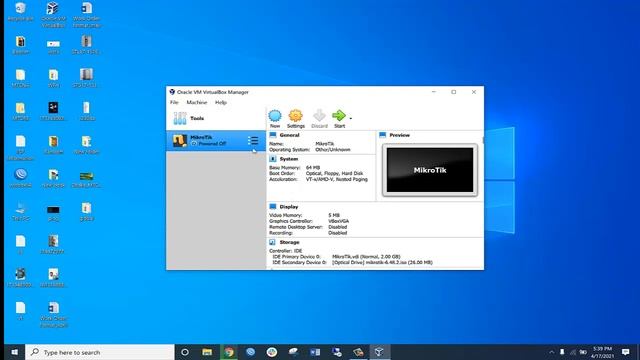
Task: Click the VirtualBox title bar logo icon
Action: 172,92
